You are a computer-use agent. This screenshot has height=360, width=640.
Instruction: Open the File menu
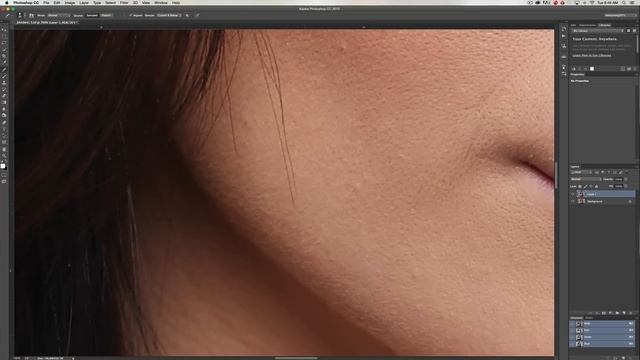pos(47,2)
